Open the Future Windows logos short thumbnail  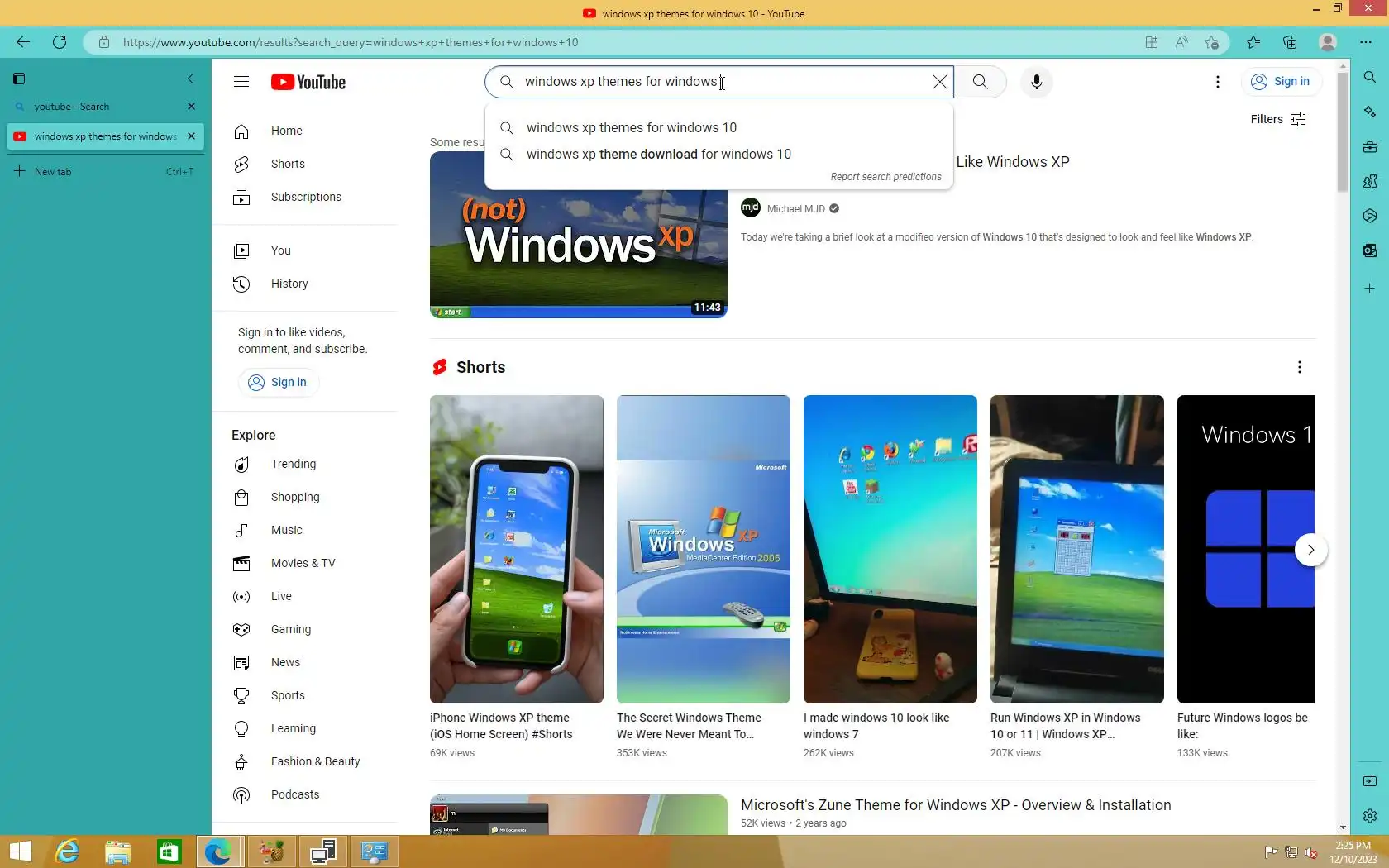click(x=1246, y=549)
